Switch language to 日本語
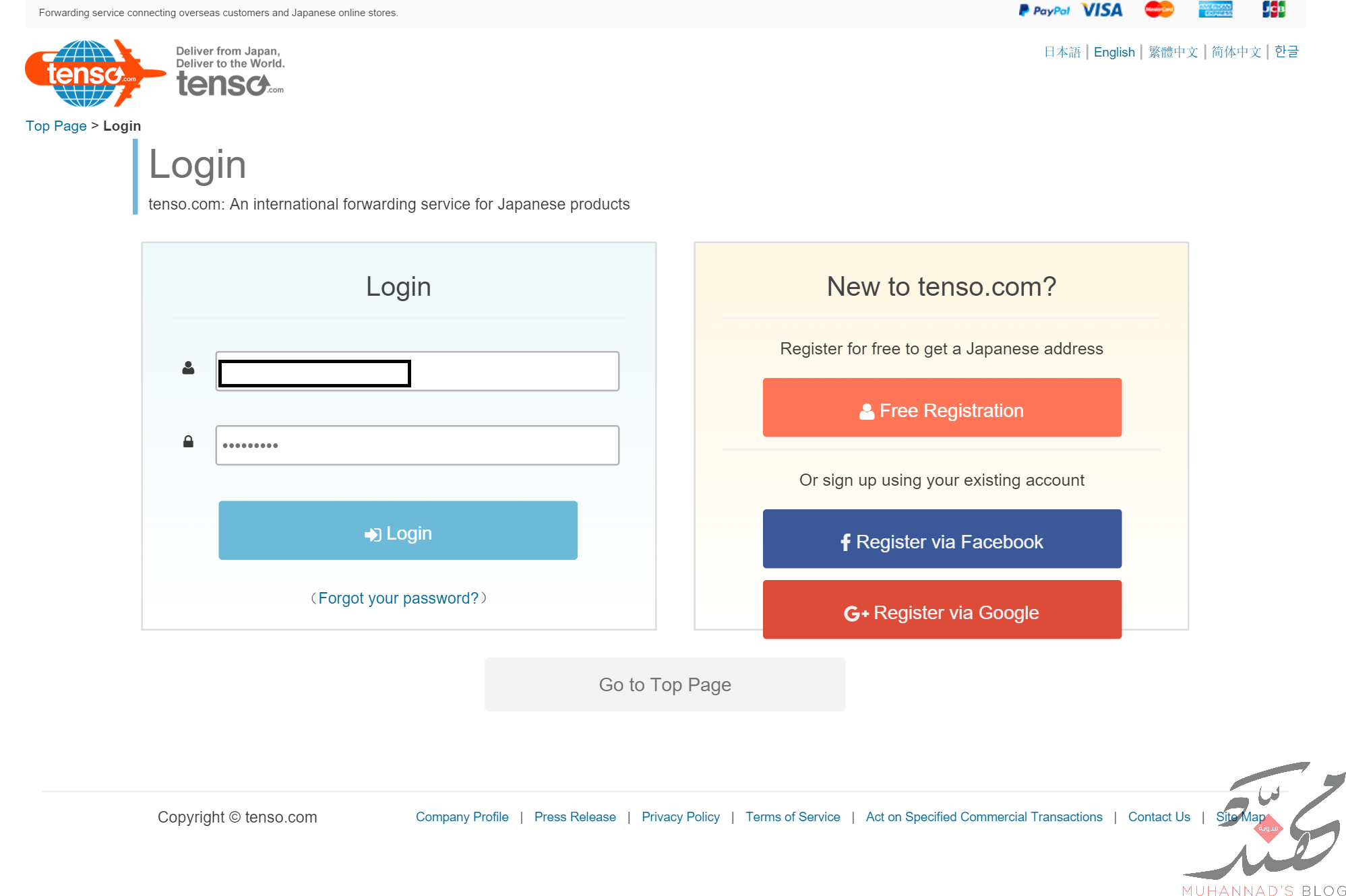The width and height of the screenshot is (1346, 896). (x=1062, y=52)
